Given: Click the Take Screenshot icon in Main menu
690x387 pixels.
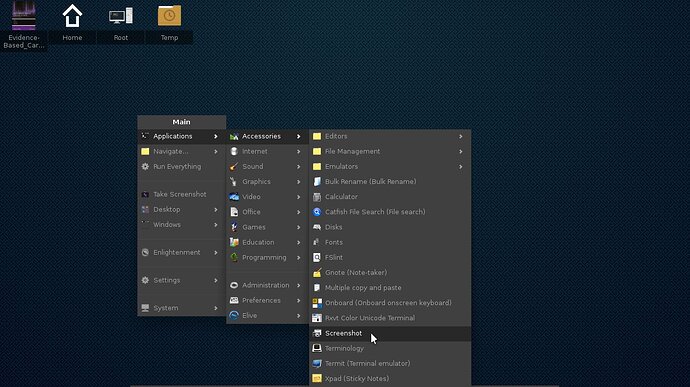Looking at the screenshot, I should (145, 194).
